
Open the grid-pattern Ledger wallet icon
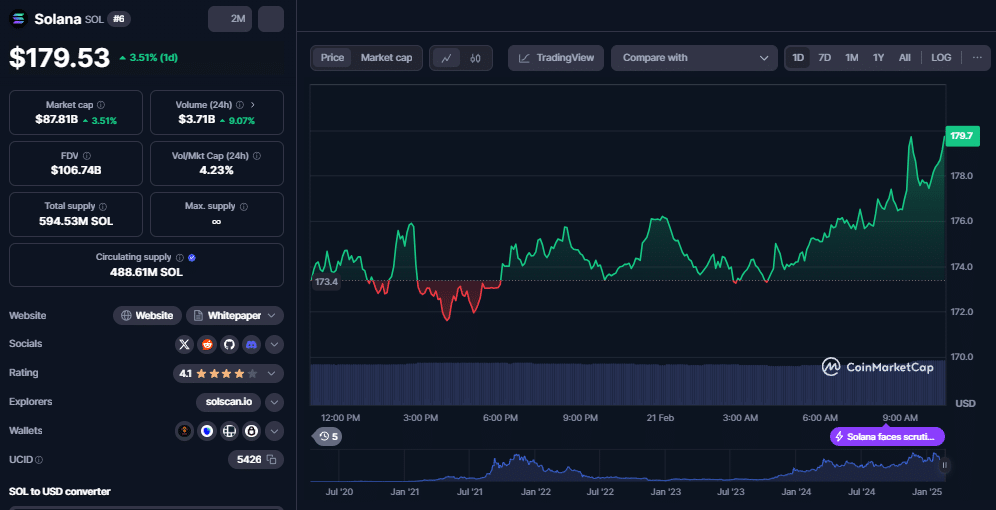pos(229,431)
